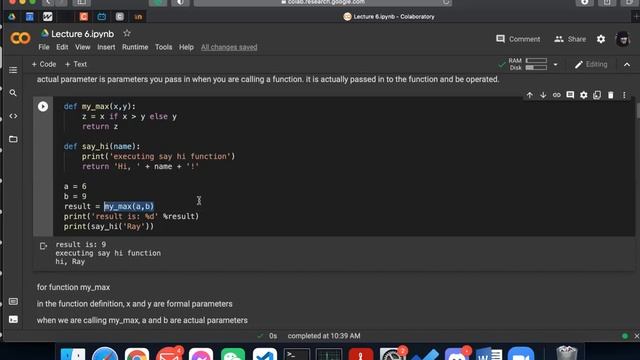Open the Insert menu
Image resolution: width=640 pixels, height=360 pixels.
click(106, 47)
